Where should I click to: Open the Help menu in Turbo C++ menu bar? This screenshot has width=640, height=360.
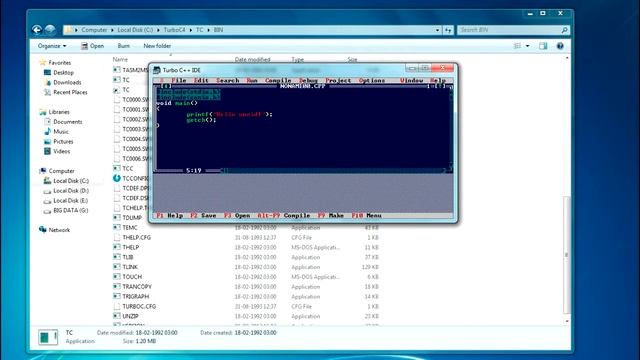coord(438,80)
